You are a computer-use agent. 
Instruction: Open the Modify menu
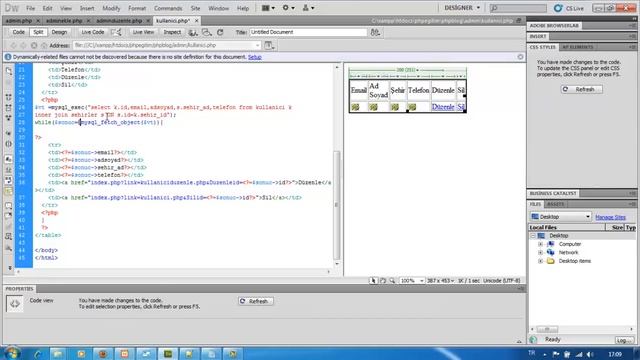pyautogui.click(x=111, y=8)
